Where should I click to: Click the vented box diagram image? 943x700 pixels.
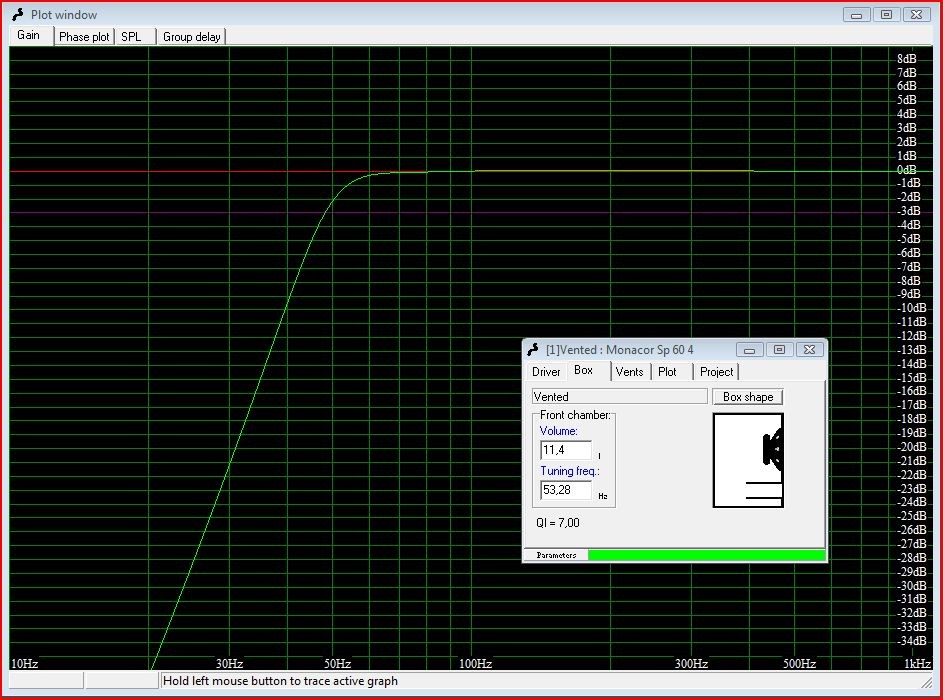[748, 460]
